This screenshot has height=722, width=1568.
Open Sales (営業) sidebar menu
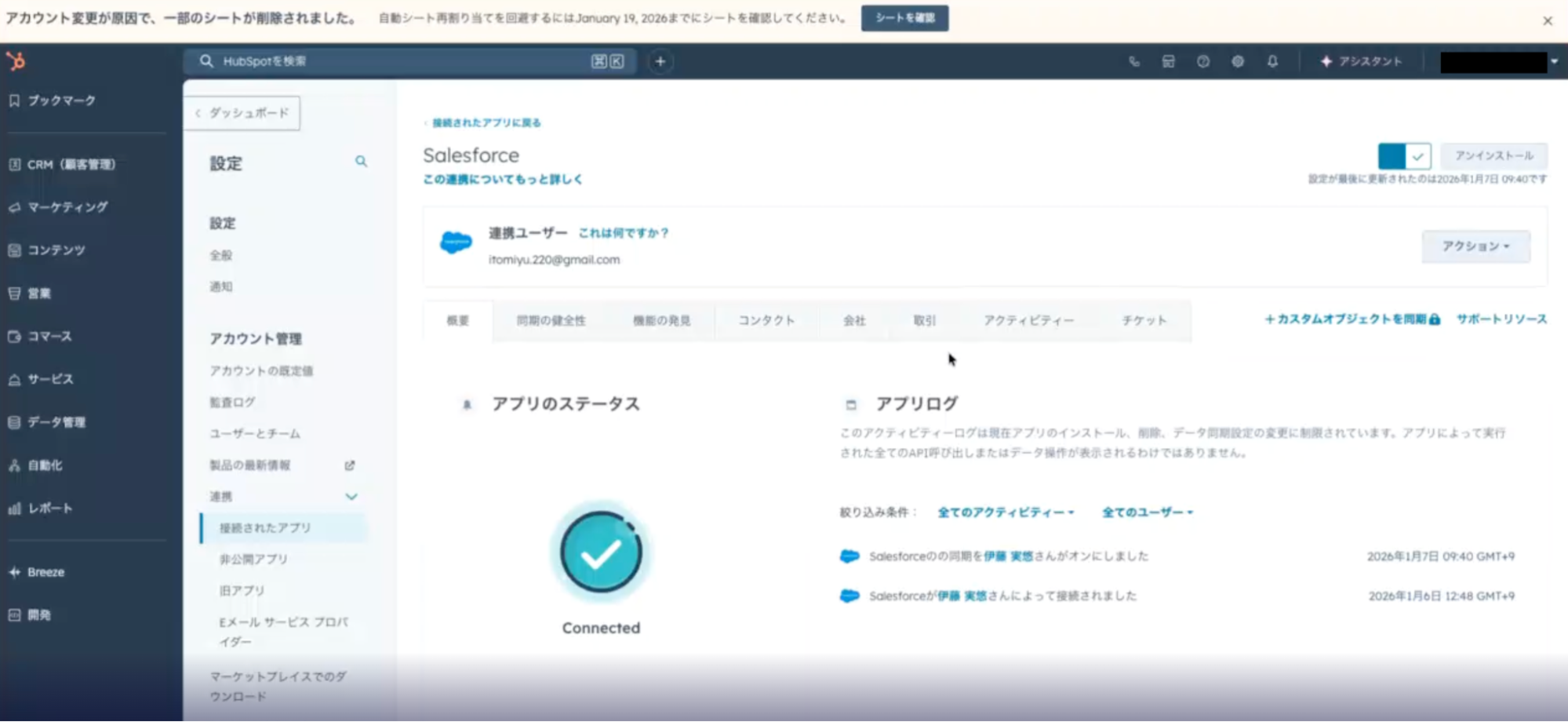click(x=30, y=294)
